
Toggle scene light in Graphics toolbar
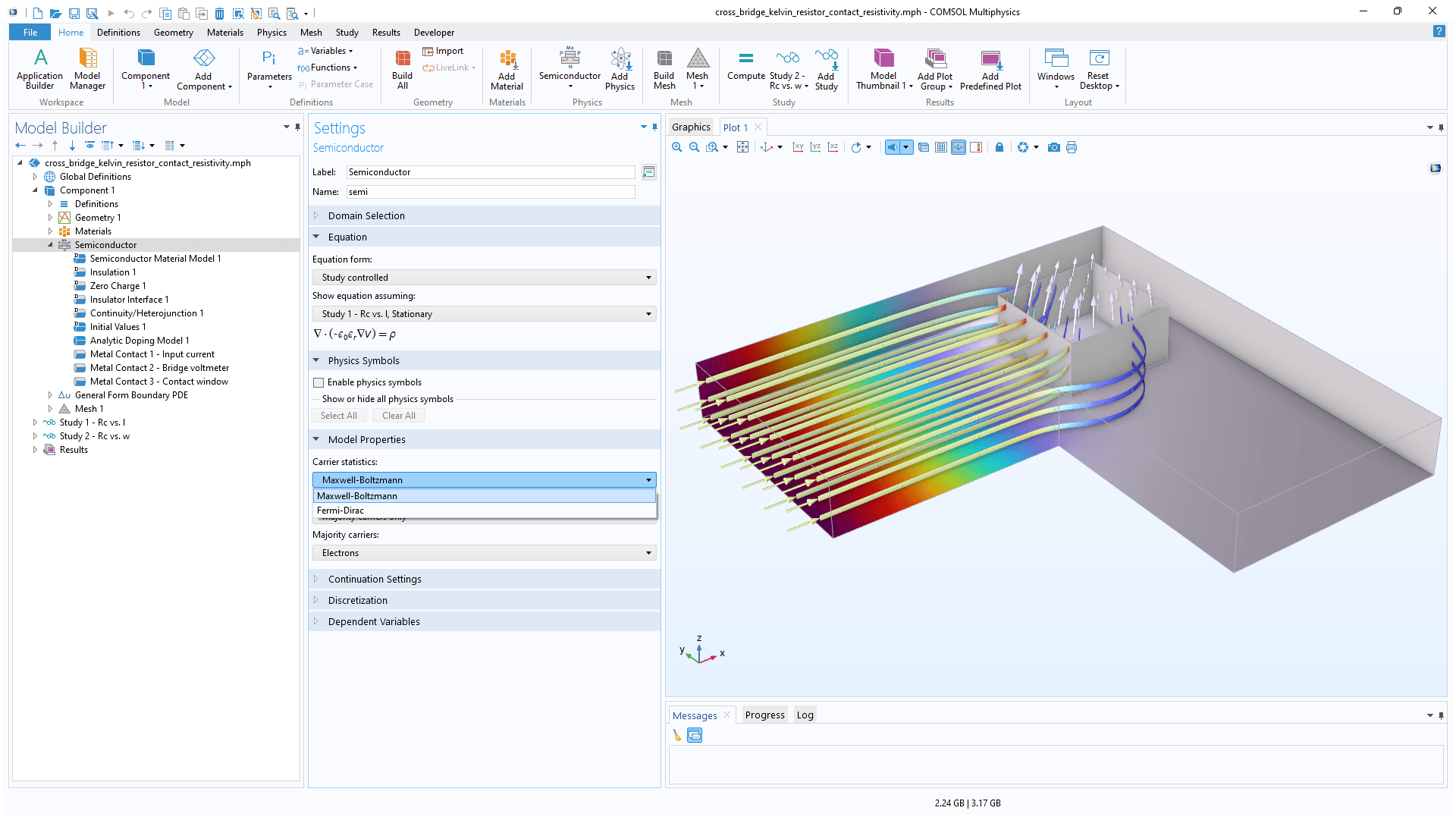pyautogui.click(x=893, y=147)
